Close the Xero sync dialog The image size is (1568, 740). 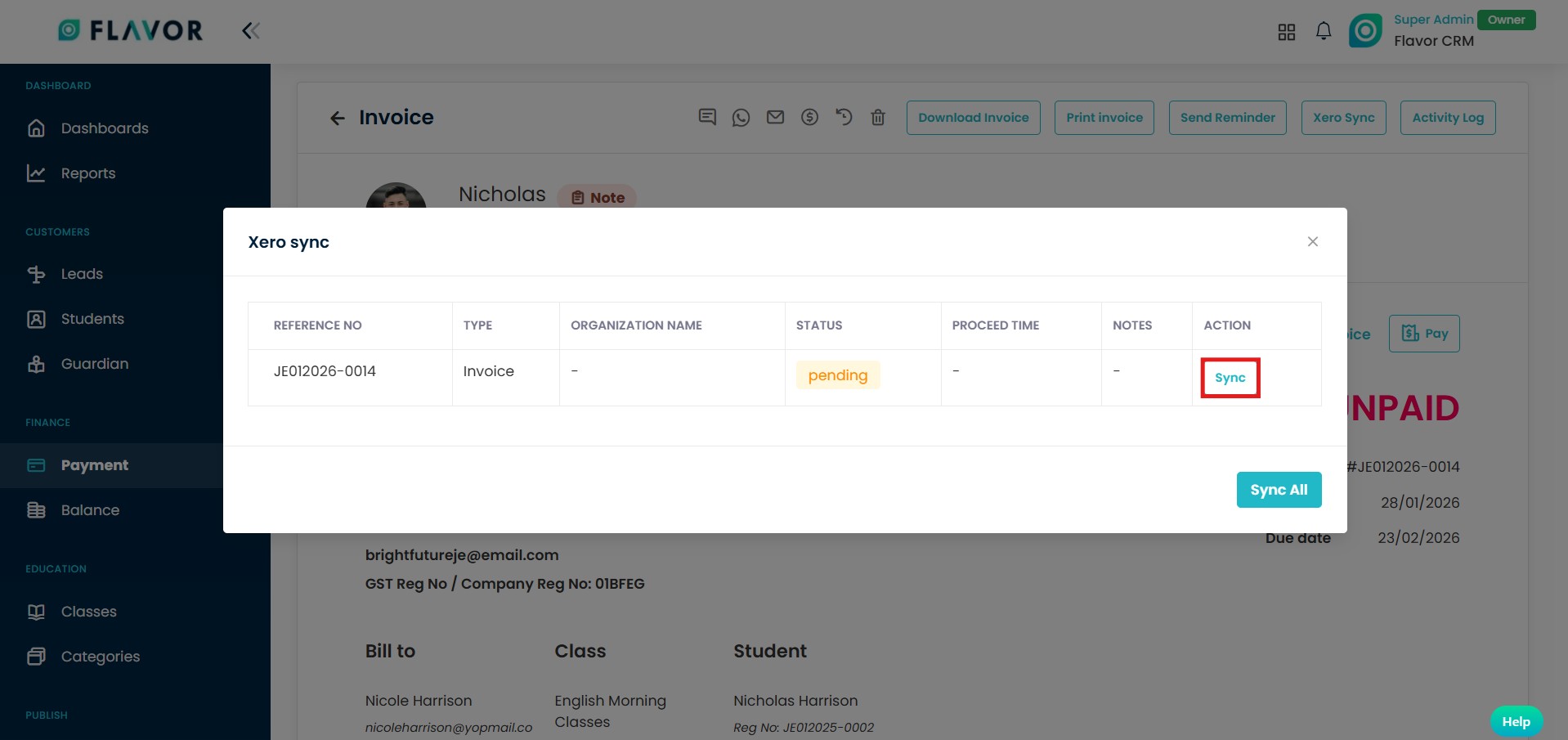click(x=1312, y=242)
